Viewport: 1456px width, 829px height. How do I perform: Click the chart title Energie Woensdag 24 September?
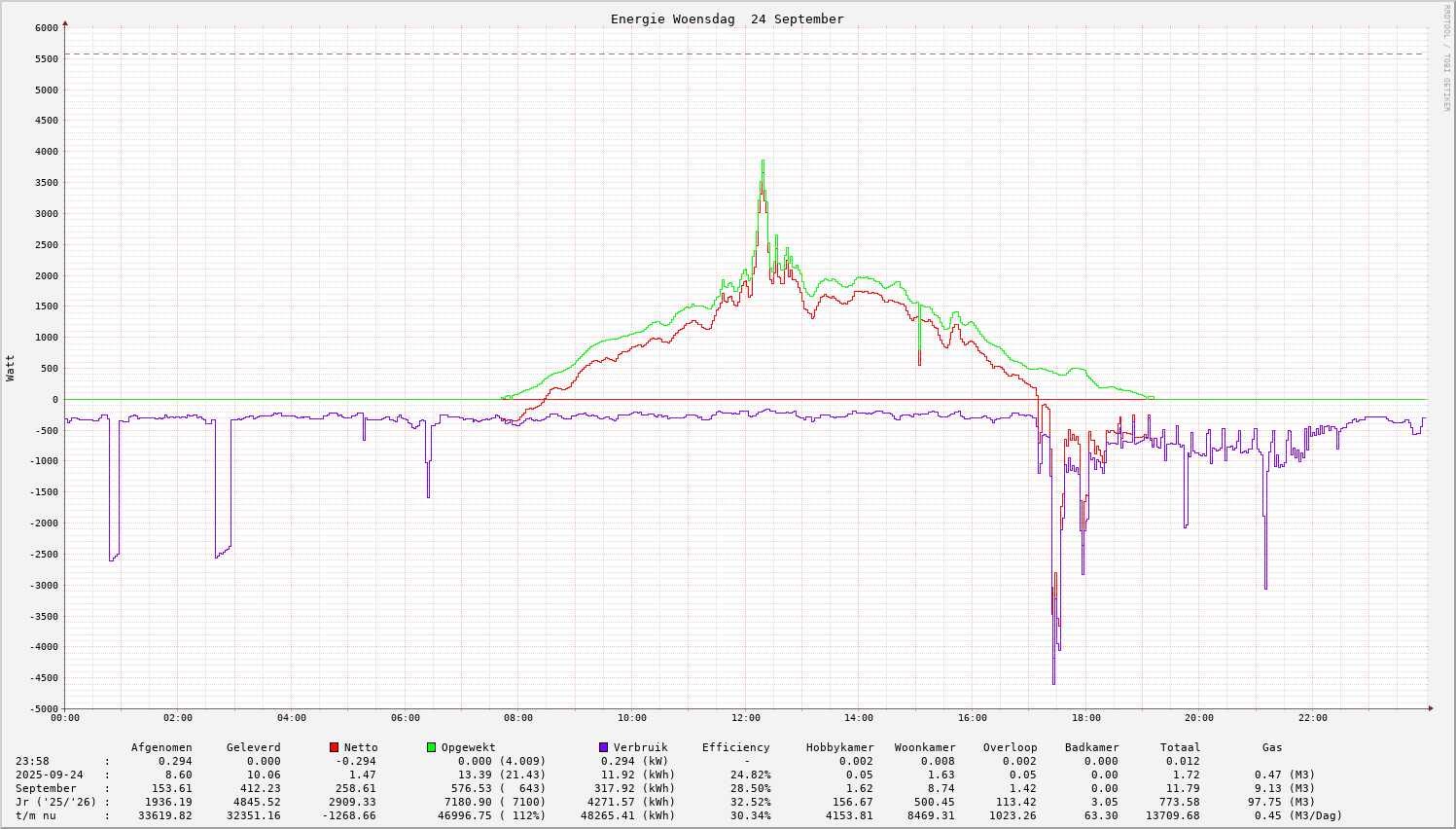pyautogui.click(x=727, y=19)
